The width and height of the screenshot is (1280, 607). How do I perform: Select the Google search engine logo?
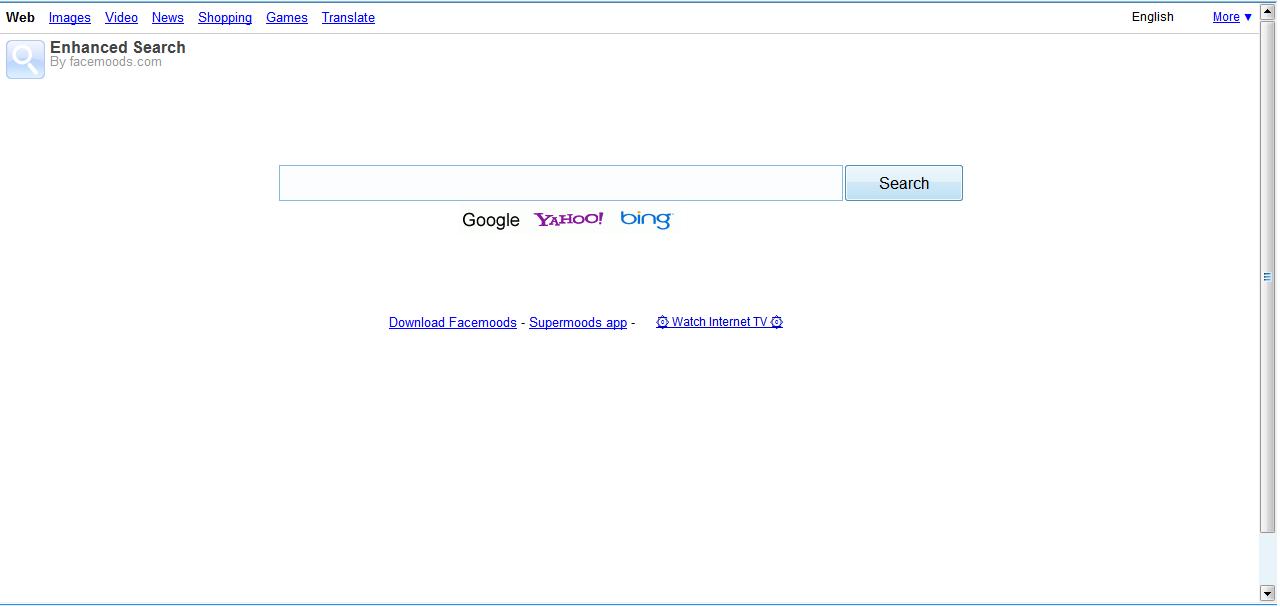click(x=490, y=220)
